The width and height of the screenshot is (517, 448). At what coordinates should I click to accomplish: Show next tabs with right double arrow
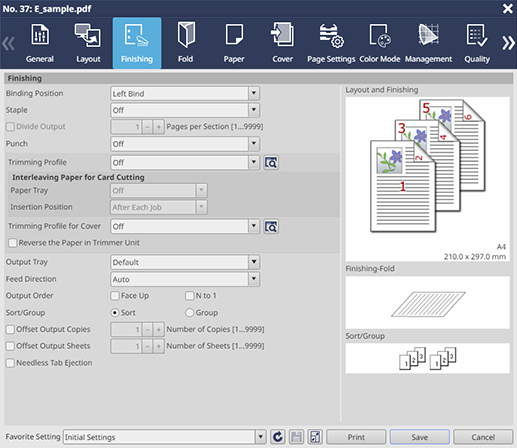(508, 43)
